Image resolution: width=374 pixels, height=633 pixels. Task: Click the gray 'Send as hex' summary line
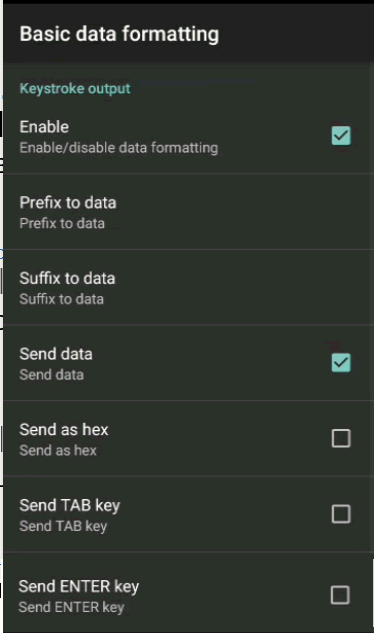click(x=58, y=450)
